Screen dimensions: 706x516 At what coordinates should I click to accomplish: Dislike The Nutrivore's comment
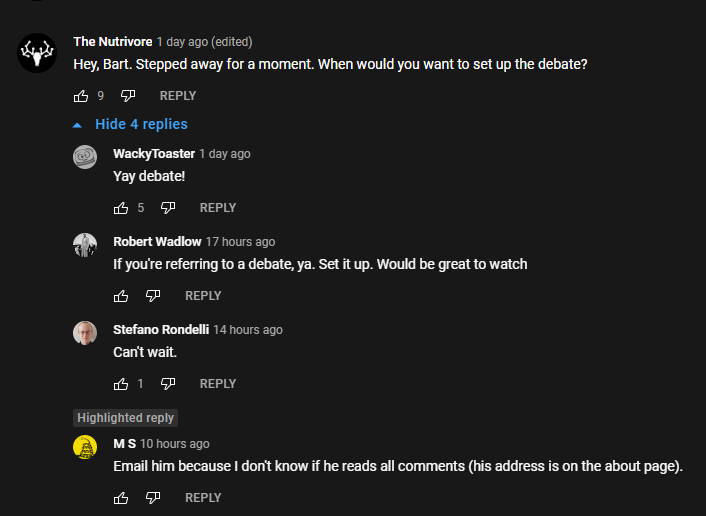coord(128,96)
